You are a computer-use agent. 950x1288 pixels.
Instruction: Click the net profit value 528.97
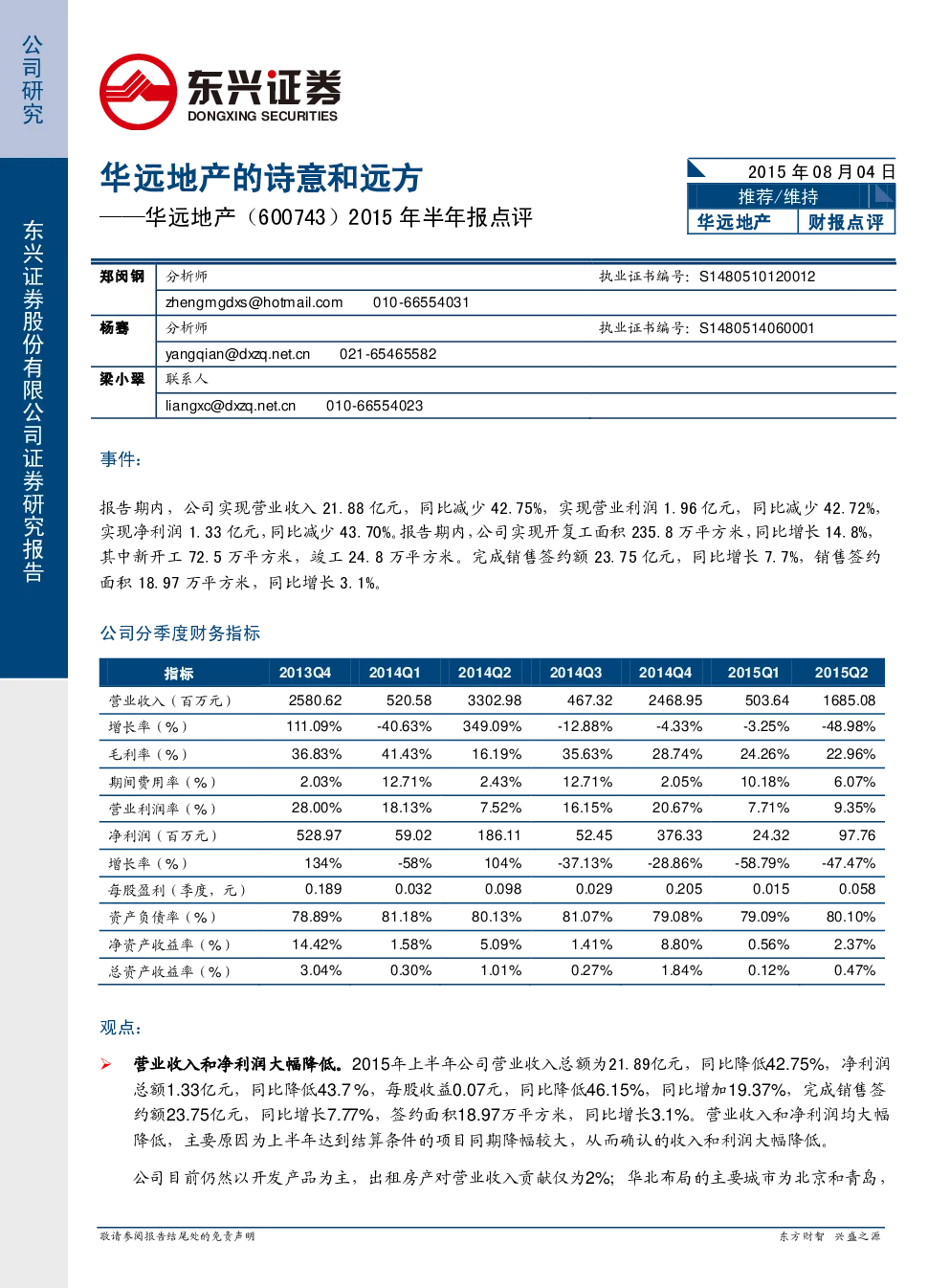319,835
